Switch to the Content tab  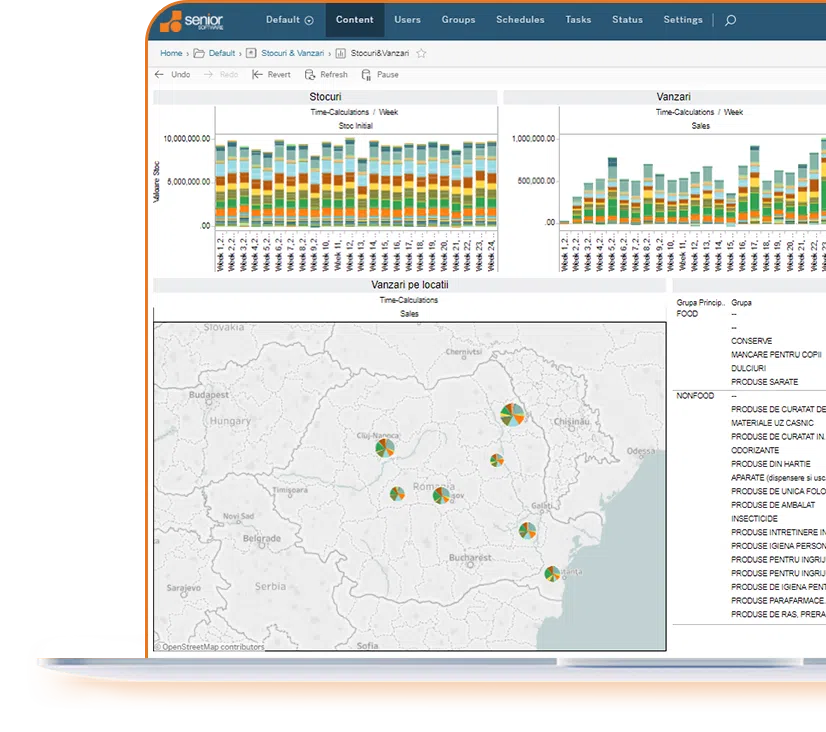coord(354,20)
